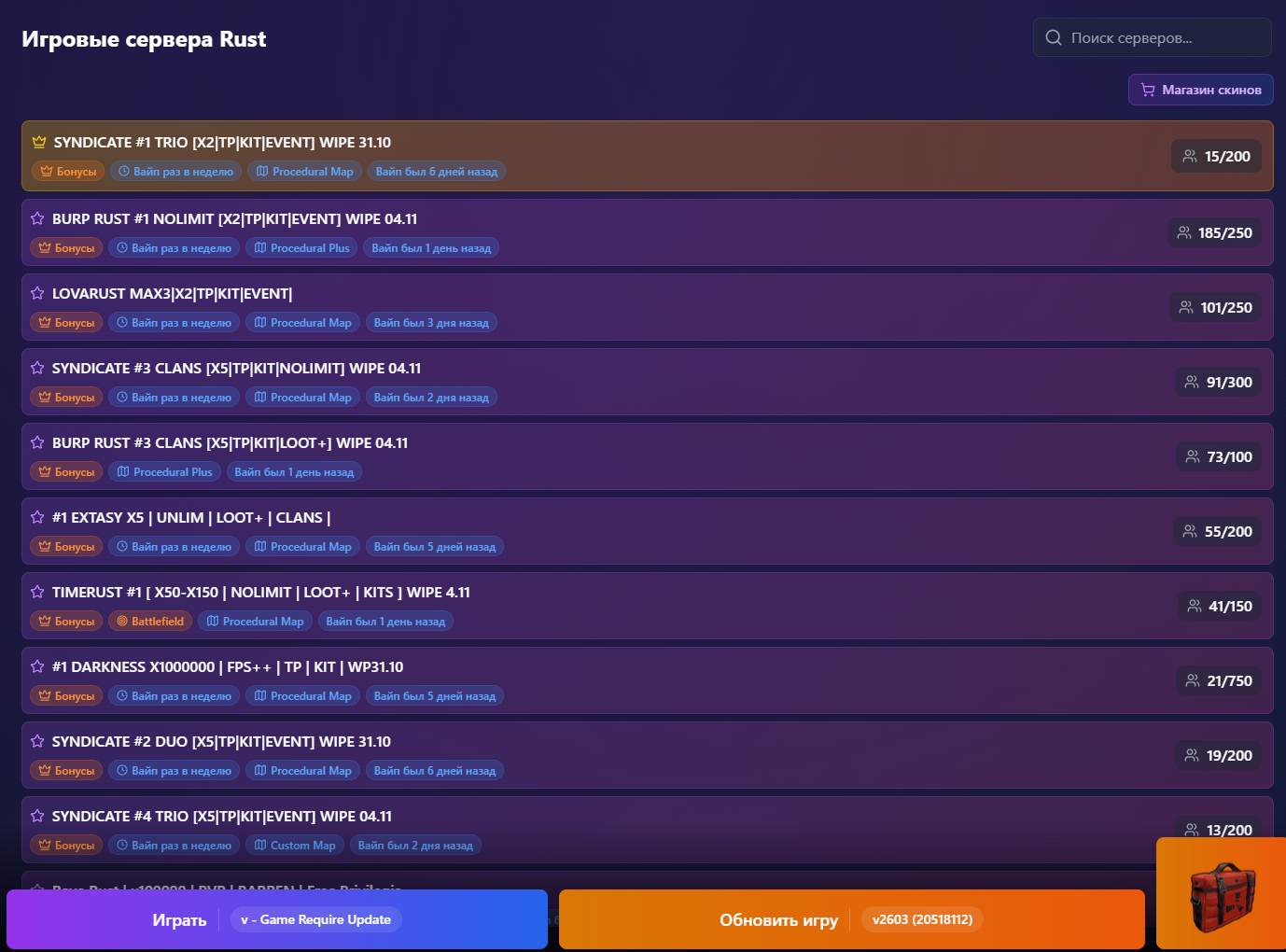Click star icon beside #1 DARKNESS X1000000
Image resolution: width=1286 pixels, height=952 pixels.
[37, 666]
